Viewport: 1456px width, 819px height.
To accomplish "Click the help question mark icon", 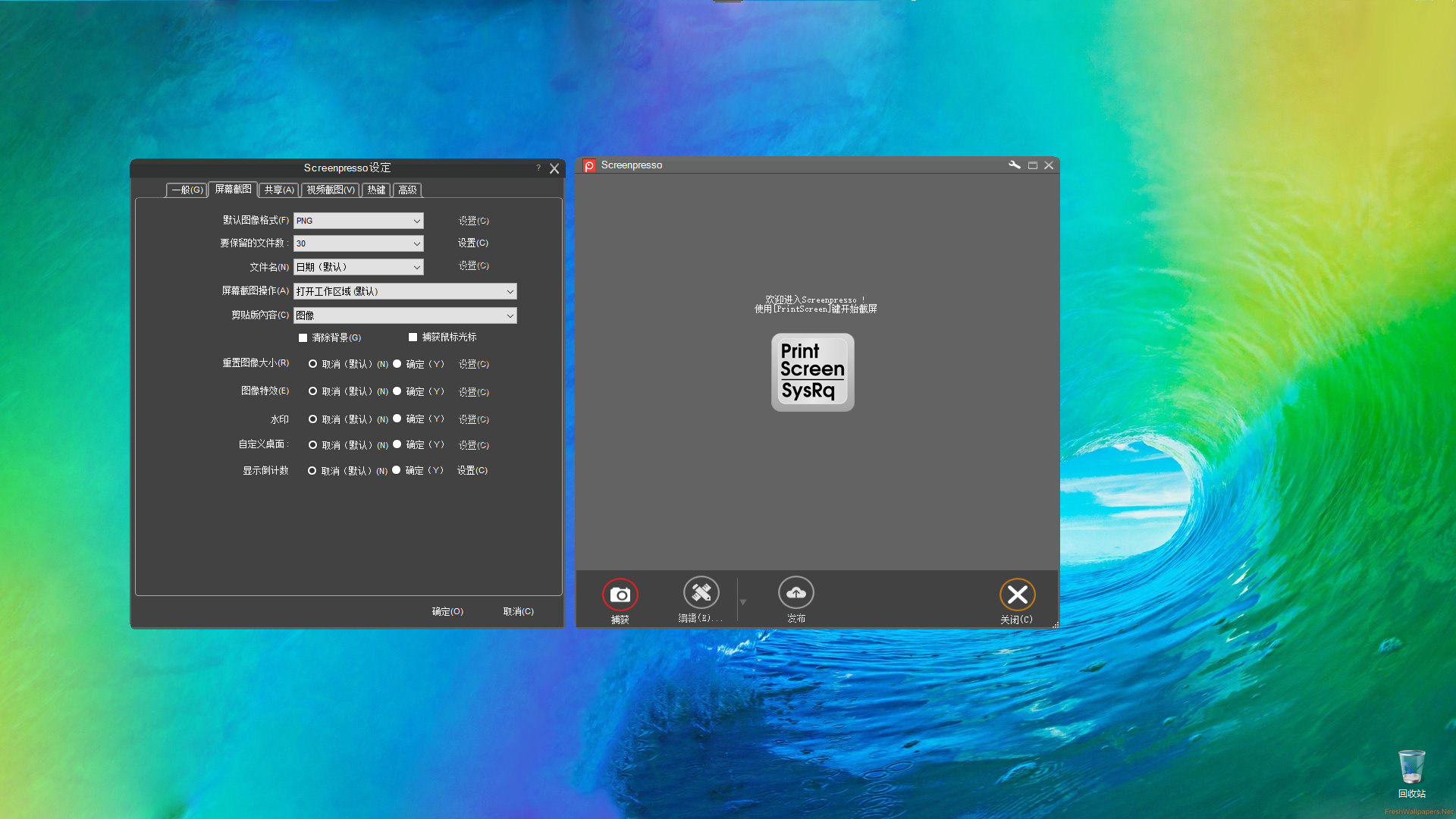I will coord(538,168).
